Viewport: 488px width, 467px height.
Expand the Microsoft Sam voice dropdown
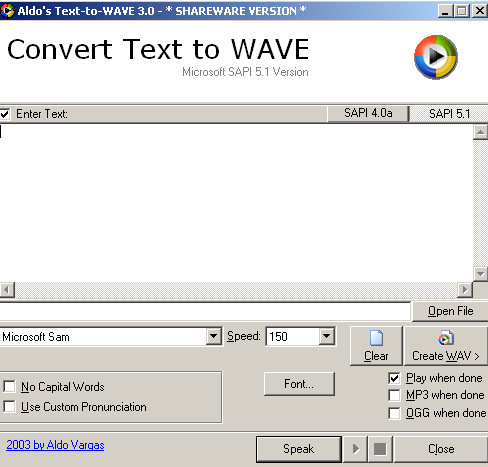click(x=213, y=337)
